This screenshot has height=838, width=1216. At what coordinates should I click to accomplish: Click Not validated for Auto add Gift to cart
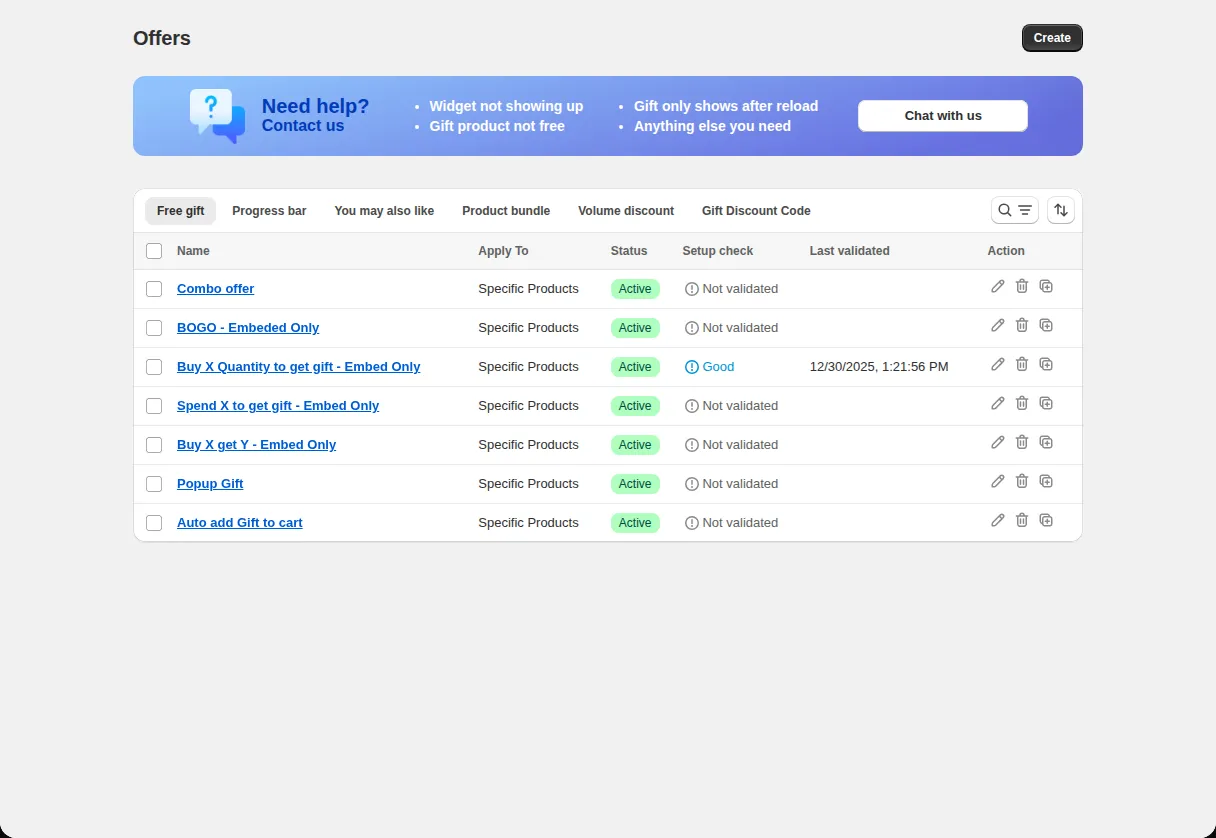click(x=731, y=523)
